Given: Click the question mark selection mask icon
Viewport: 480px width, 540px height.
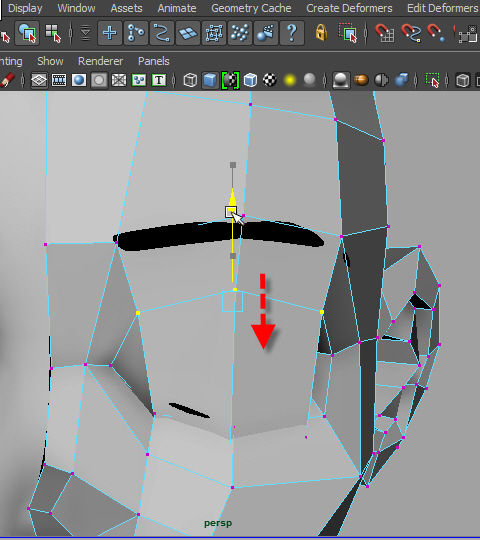Looking at the screenshot, I should (x=292, y=33).
